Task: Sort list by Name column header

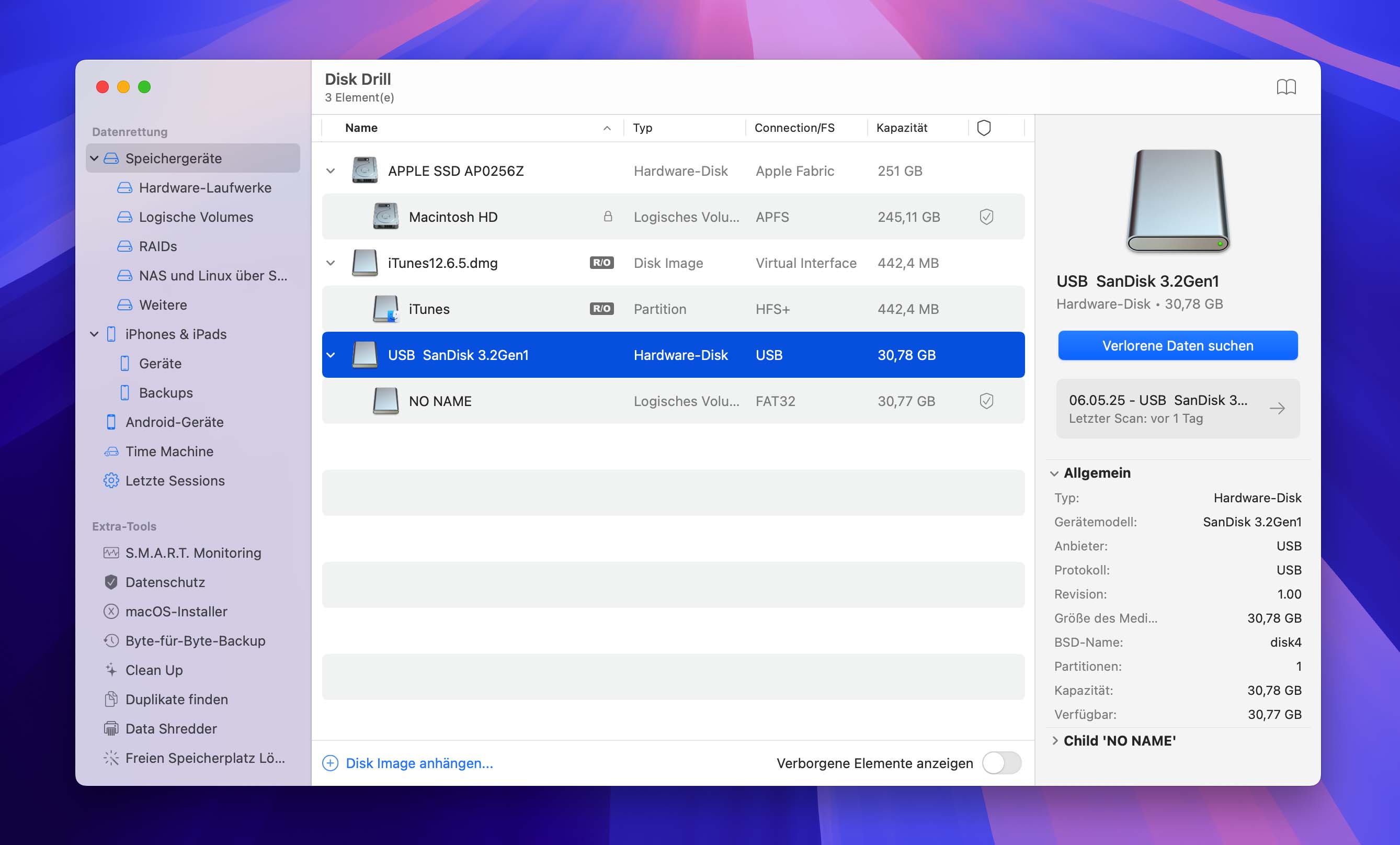Action: (361, 128)
